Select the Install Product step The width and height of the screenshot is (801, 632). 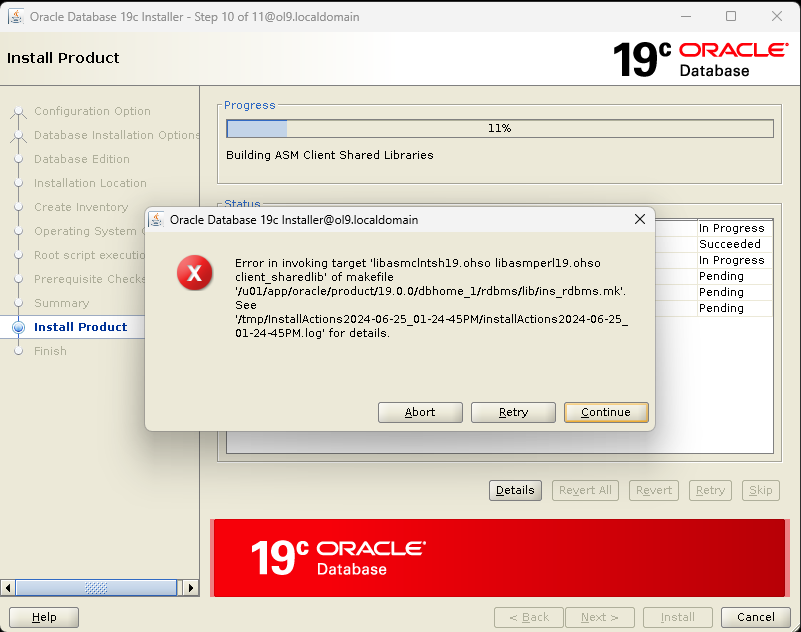[81, 327]
